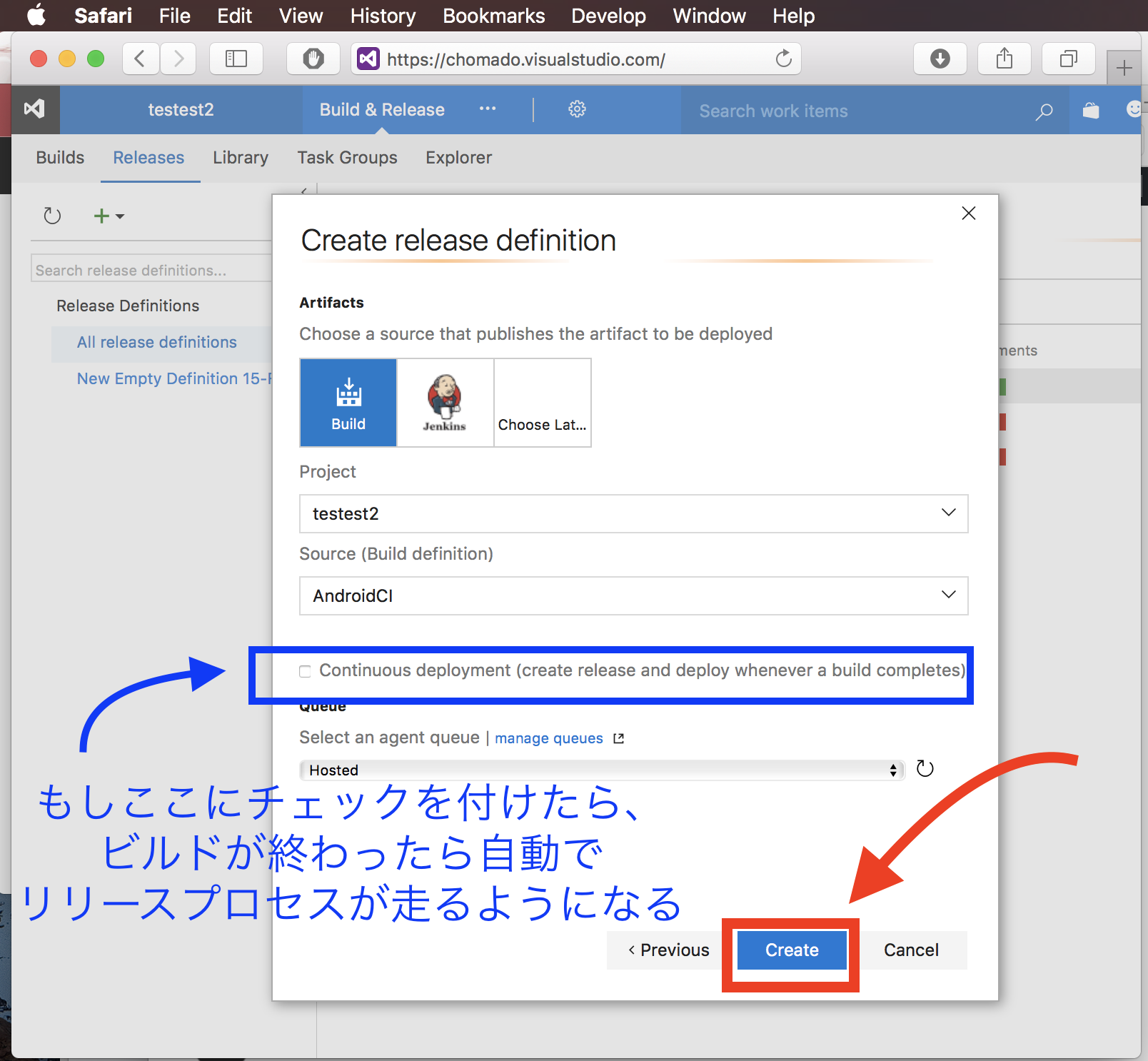This screenshot has height=1061, width=1148.
Task: Select the Jenkins artifact source tile
Action: (445, 403)
